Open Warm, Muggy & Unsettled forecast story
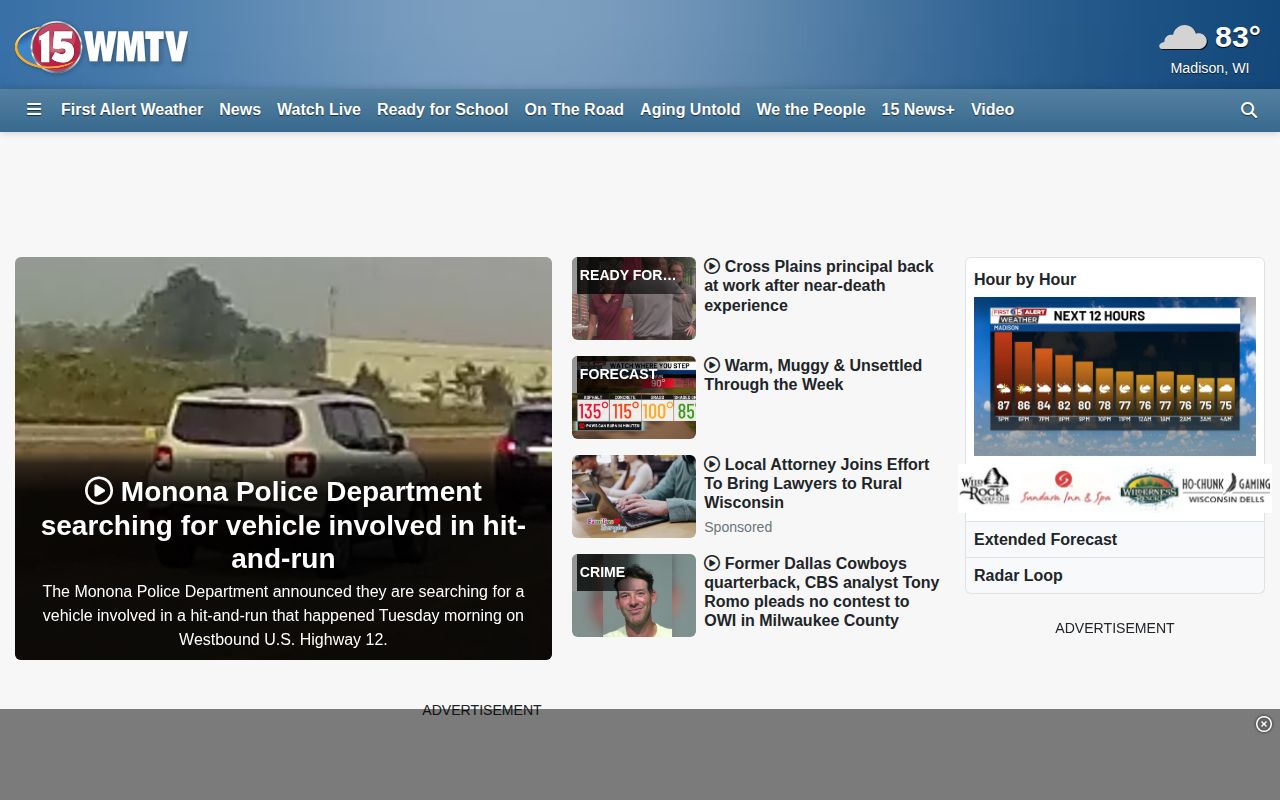This screenshot has height=800, width=1280. pyautogui.click(x=813, y=375)
